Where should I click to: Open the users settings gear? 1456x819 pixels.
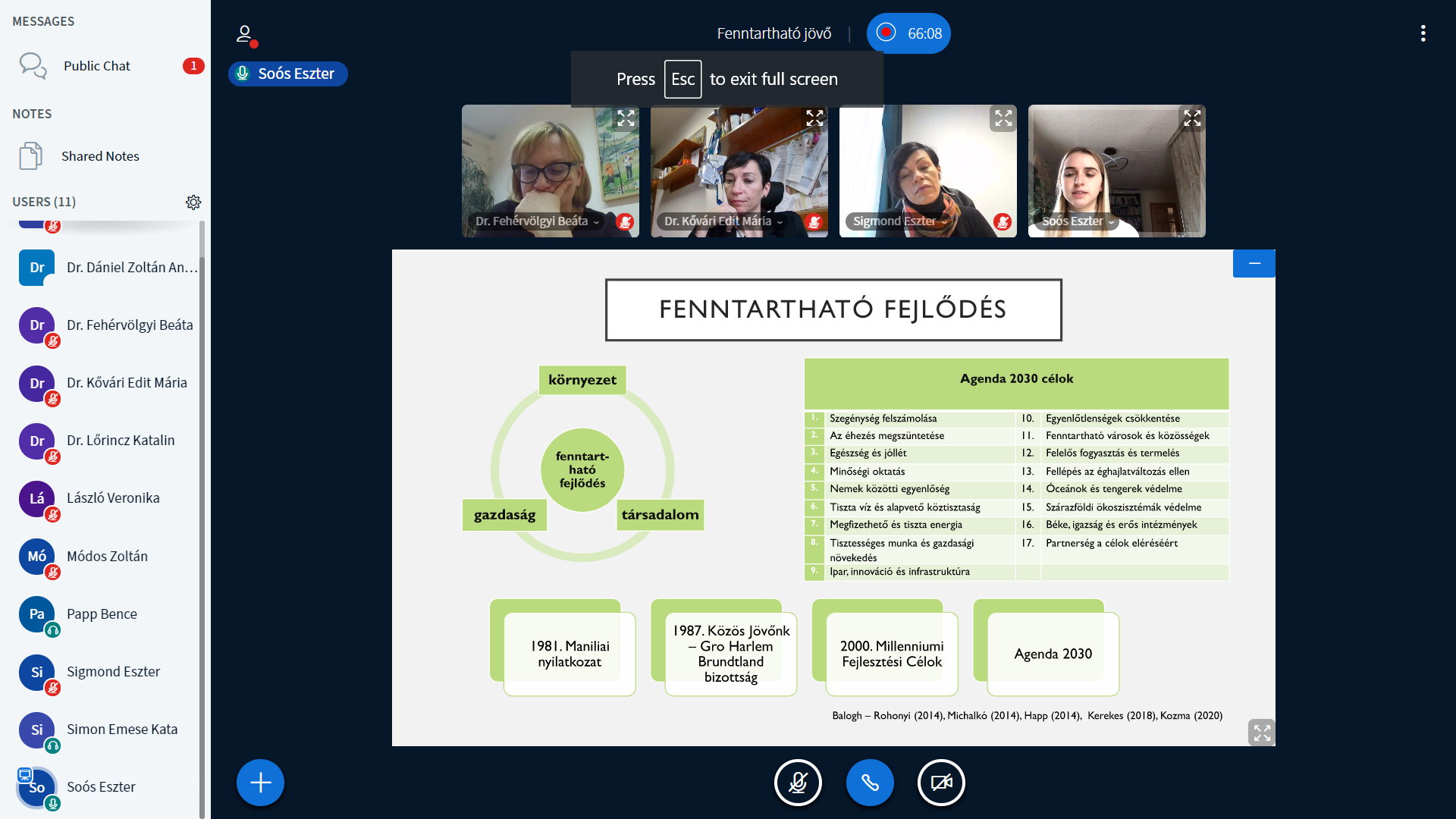[193, 202]
